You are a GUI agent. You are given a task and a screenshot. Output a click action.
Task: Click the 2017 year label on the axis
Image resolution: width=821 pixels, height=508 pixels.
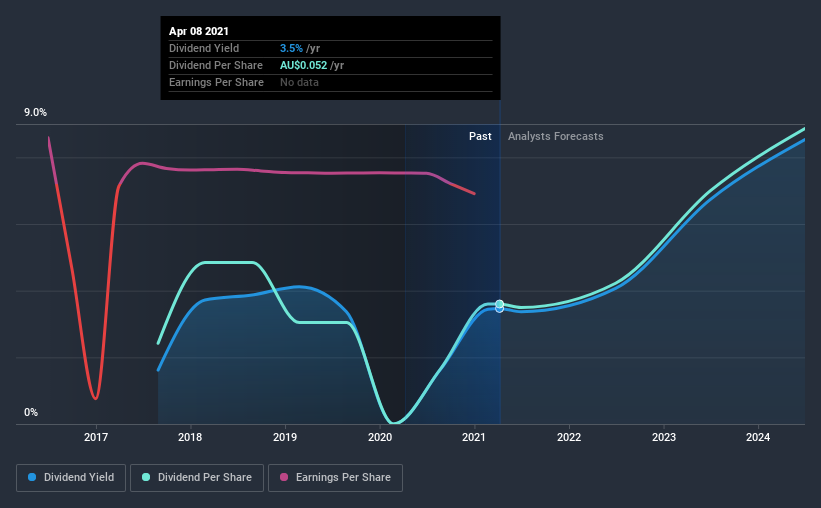click(x=96, y=437)
